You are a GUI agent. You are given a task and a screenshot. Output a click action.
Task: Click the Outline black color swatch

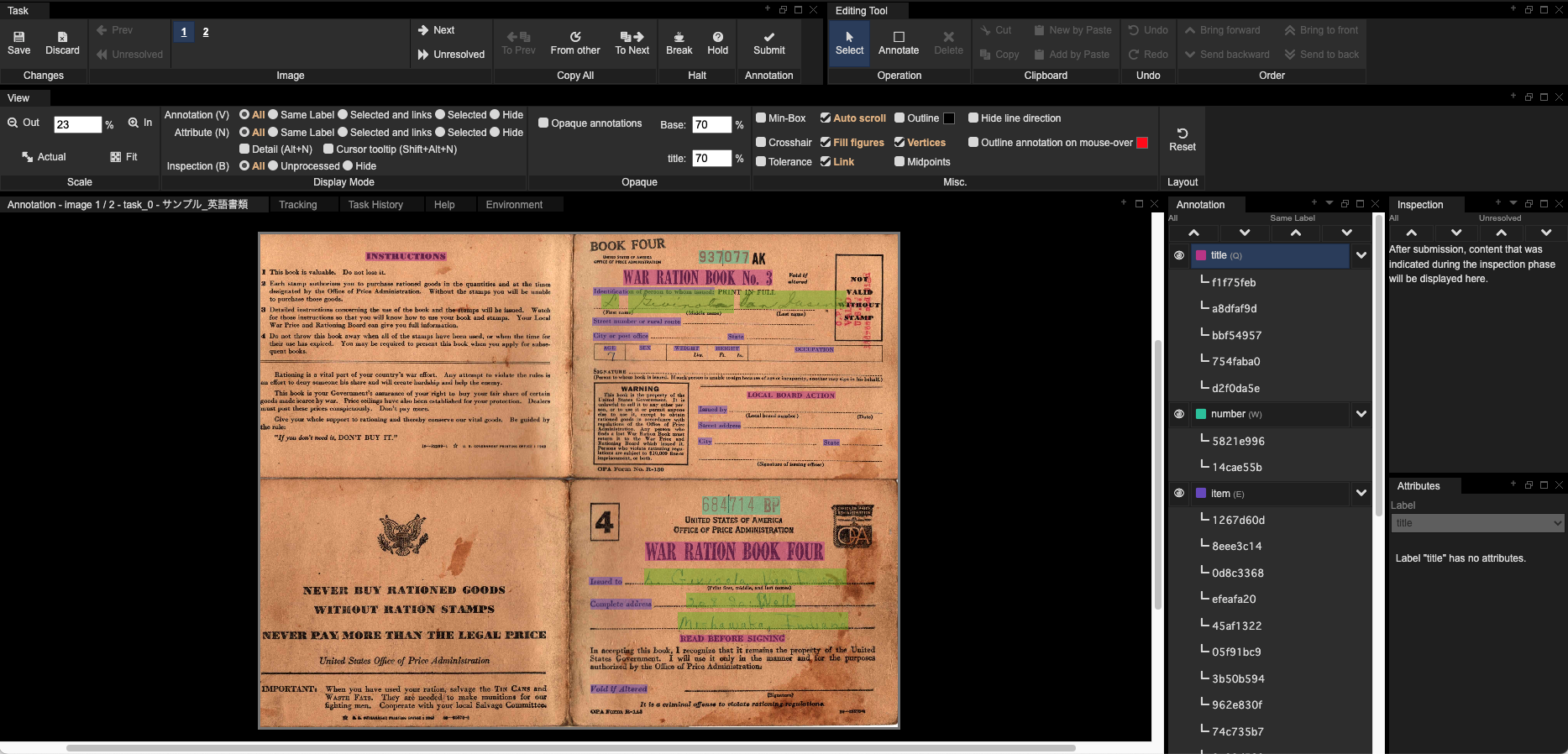tap(949, 118)
